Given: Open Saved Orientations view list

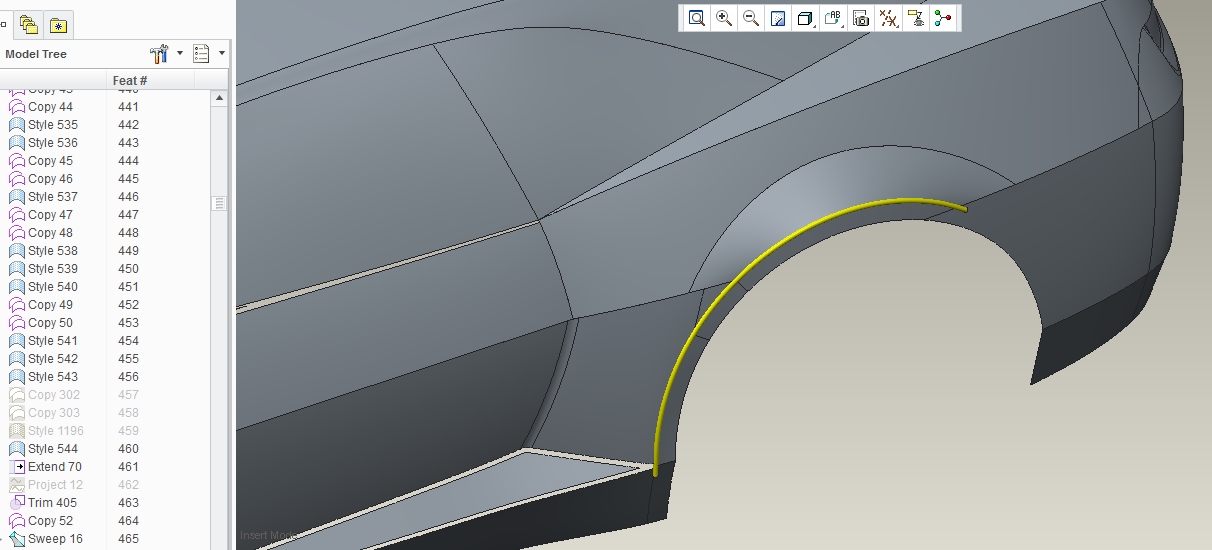Looking at the screenshot, I should [833, 18].
